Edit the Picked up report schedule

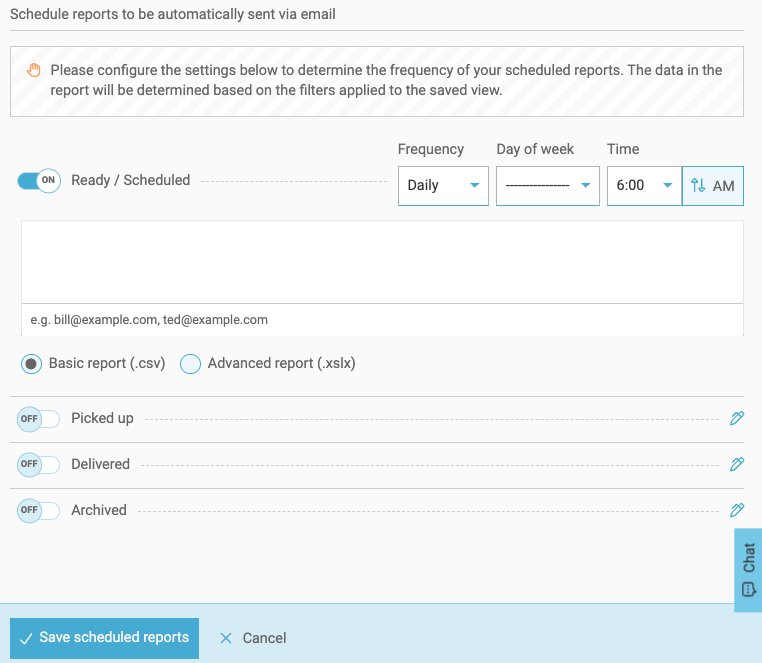tap(737, 418)
